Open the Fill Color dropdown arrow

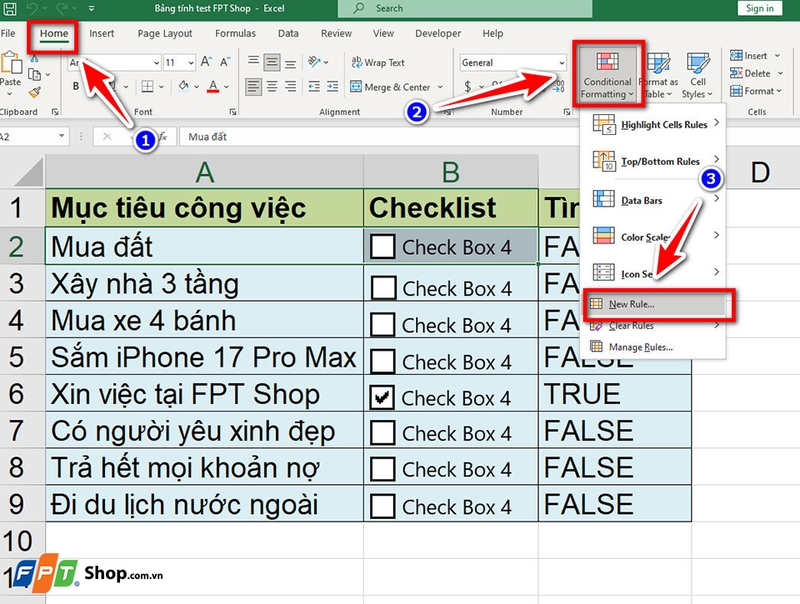pos(196,84)
